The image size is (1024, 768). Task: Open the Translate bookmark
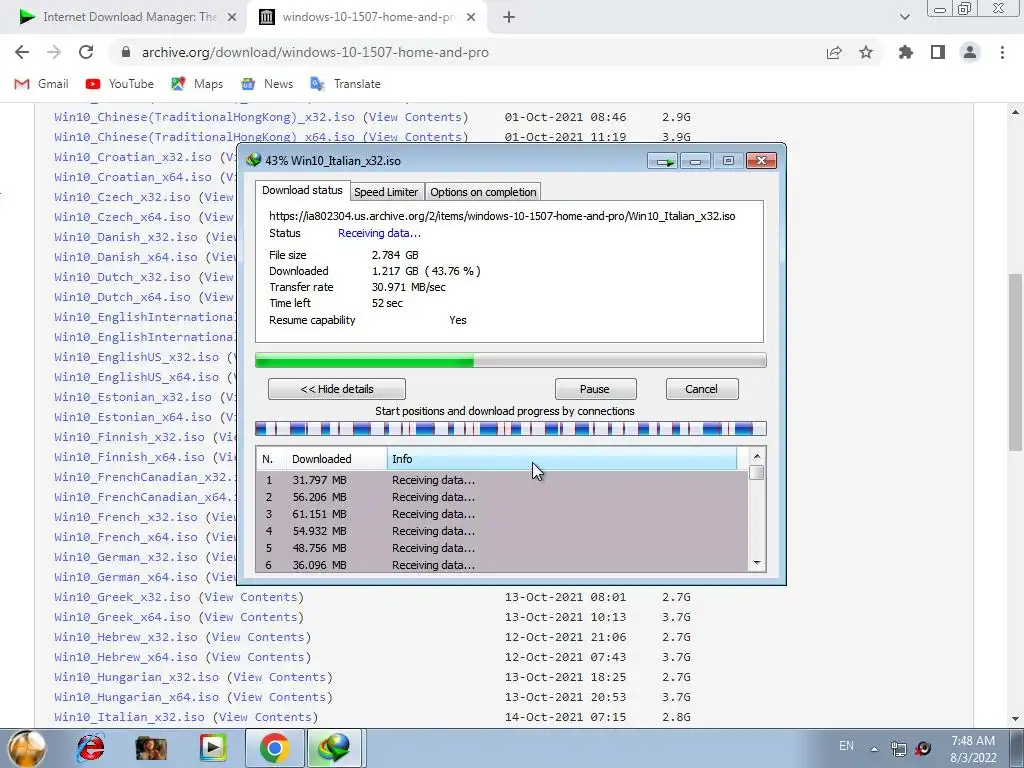point(345,84)
